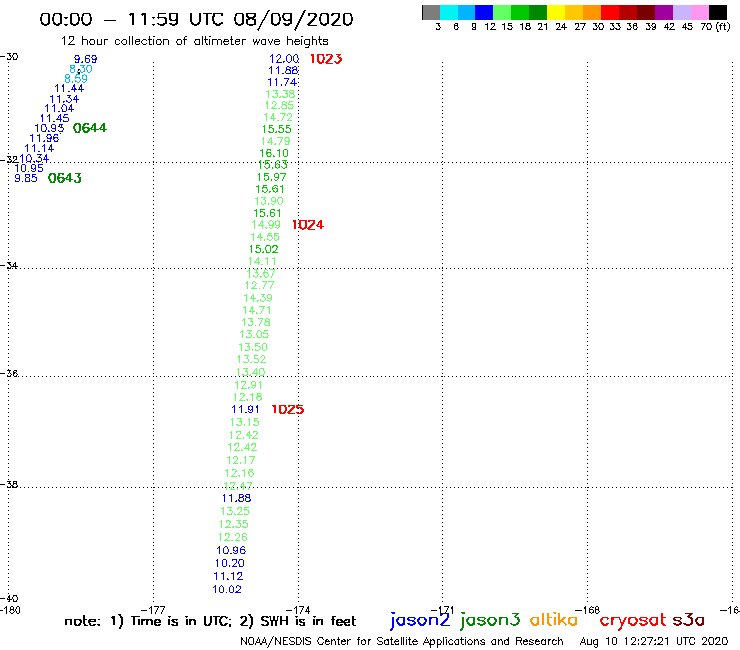
Task: Click the title '00:00 – 11:59 UTC 08/09/2020'
Action: pos(196,19)
